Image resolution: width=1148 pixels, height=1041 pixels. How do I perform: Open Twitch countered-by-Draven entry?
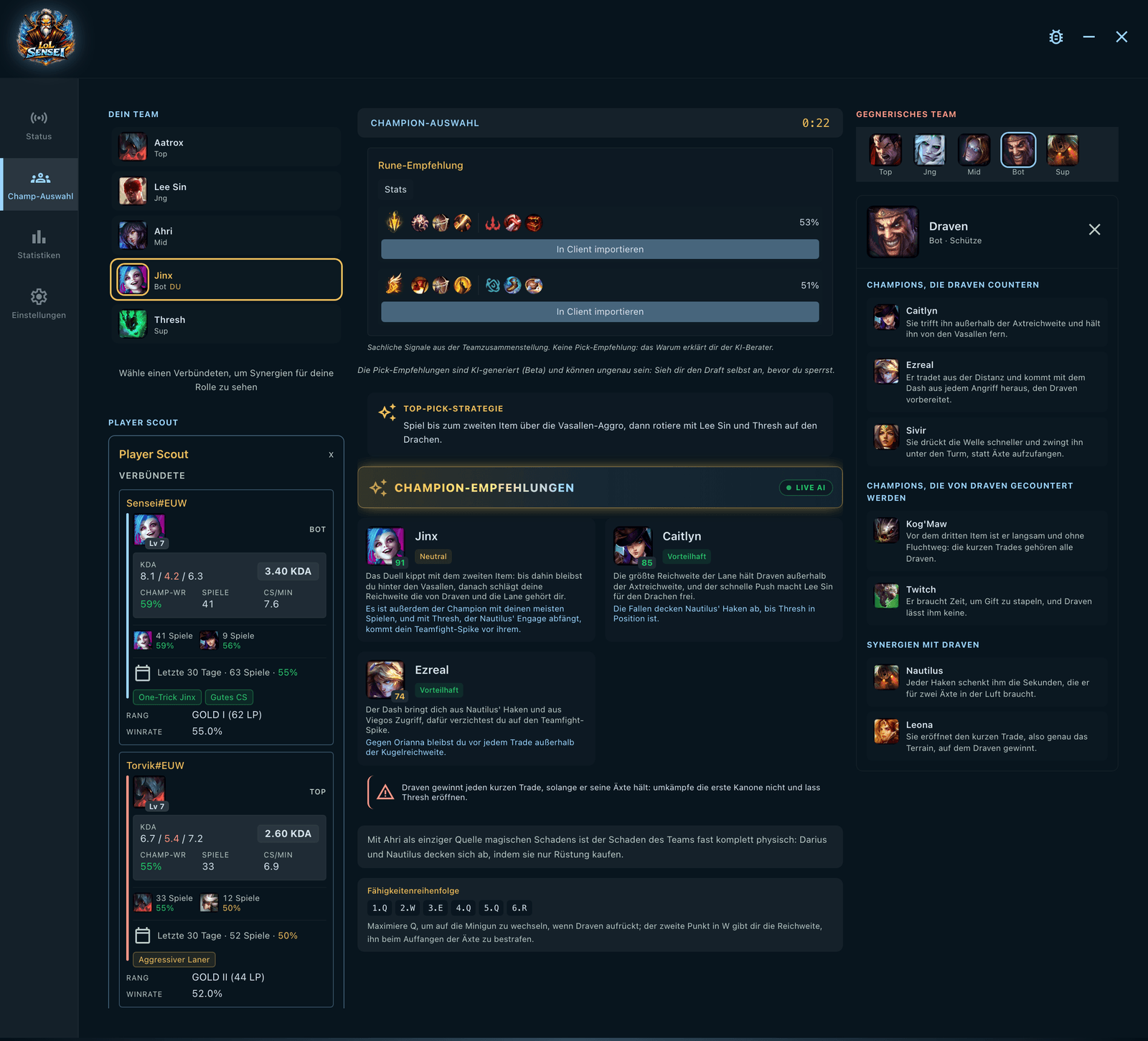coord(987,600)
